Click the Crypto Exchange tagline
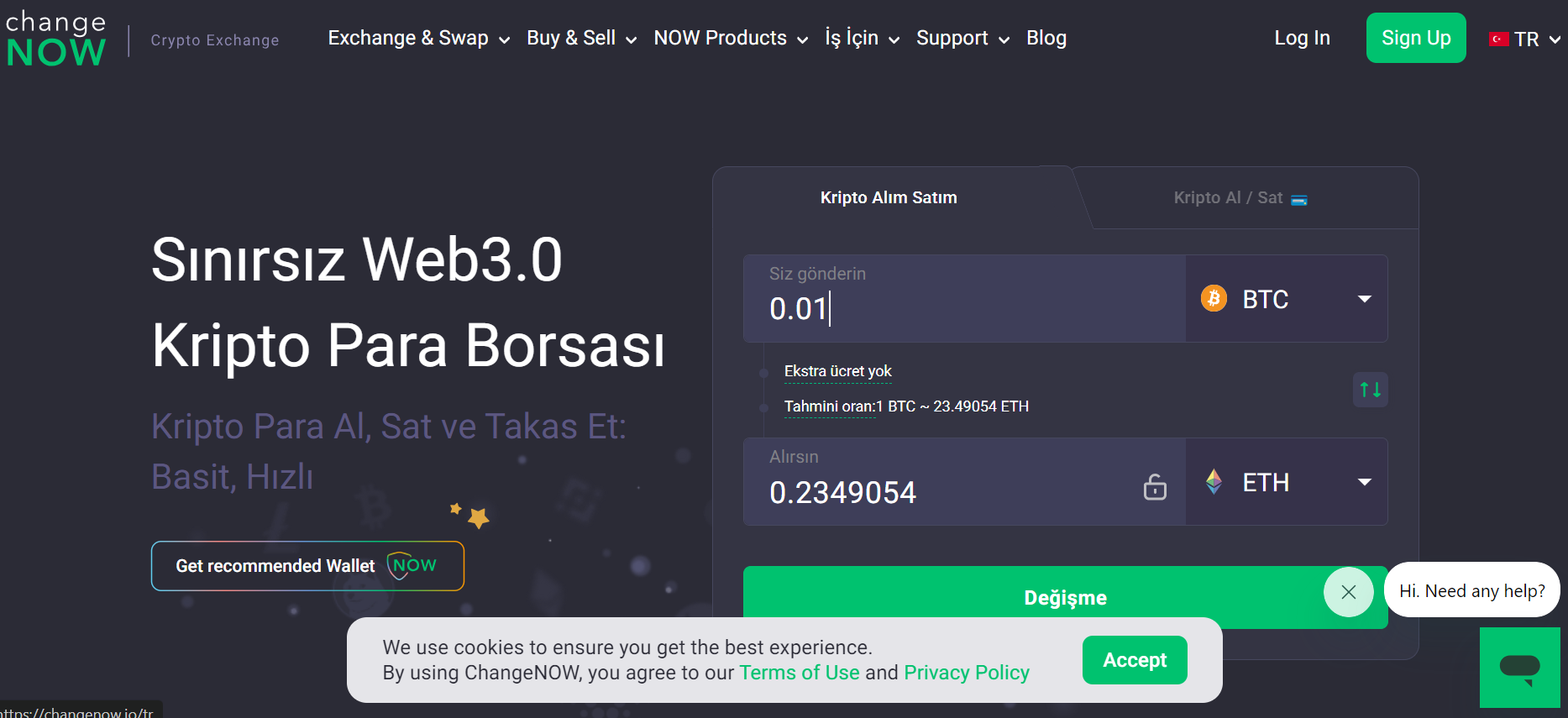This screenshot has height=718, width=1568. click(215, 40)
